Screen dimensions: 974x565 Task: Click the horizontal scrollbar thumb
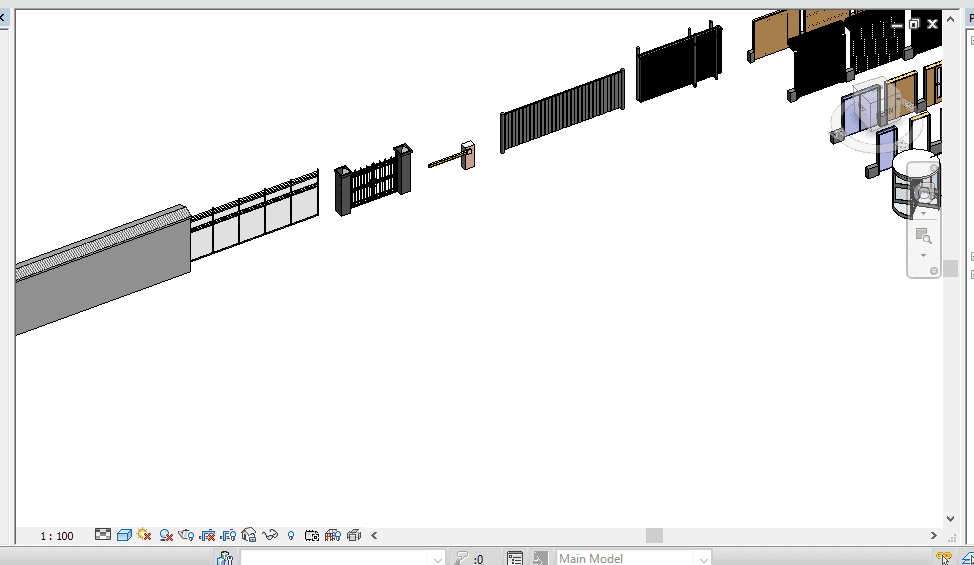[654, 535]
